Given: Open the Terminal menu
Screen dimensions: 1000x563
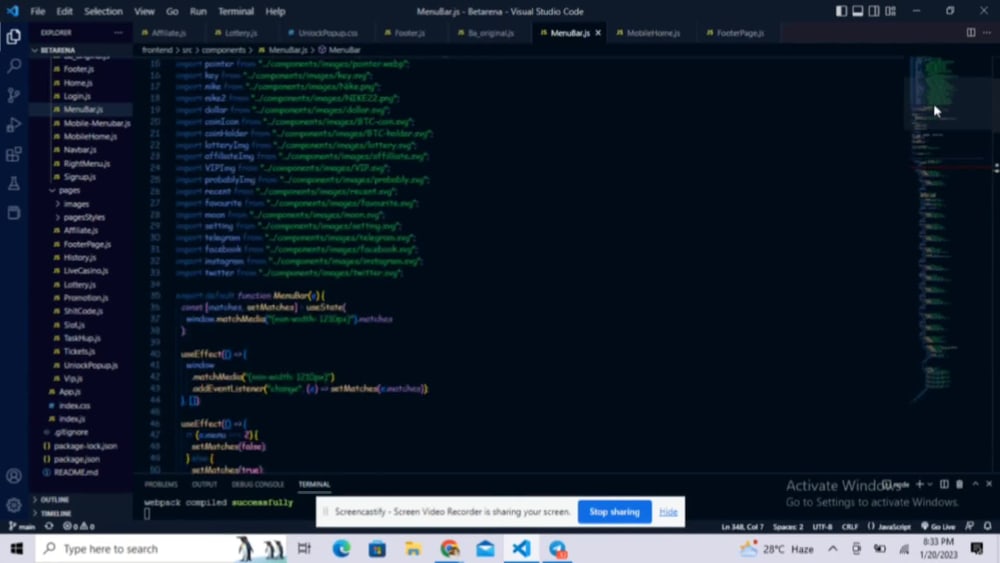Looking at the screenshot, I should pos(236,11).
